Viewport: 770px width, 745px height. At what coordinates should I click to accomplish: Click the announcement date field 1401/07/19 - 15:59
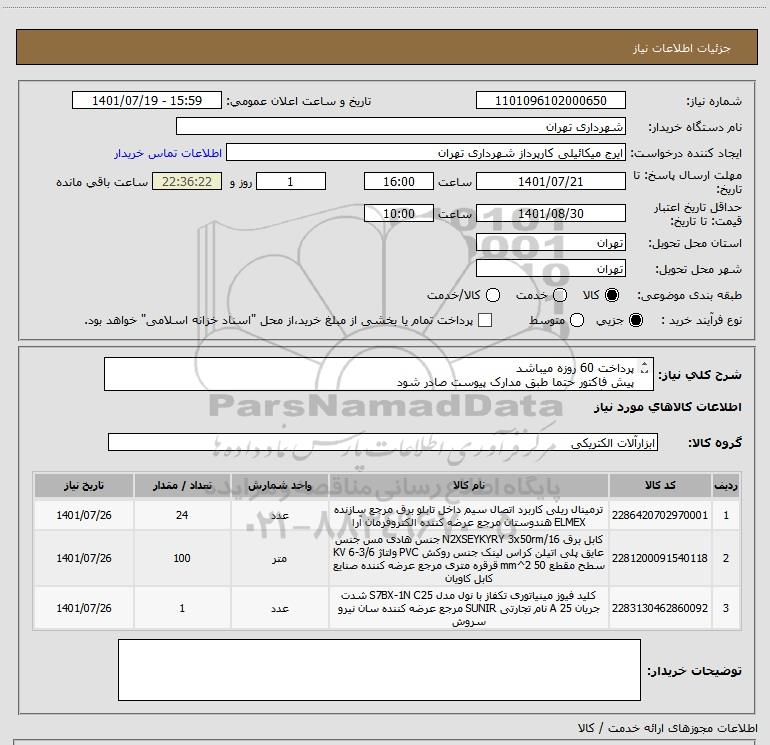(147, 100)
